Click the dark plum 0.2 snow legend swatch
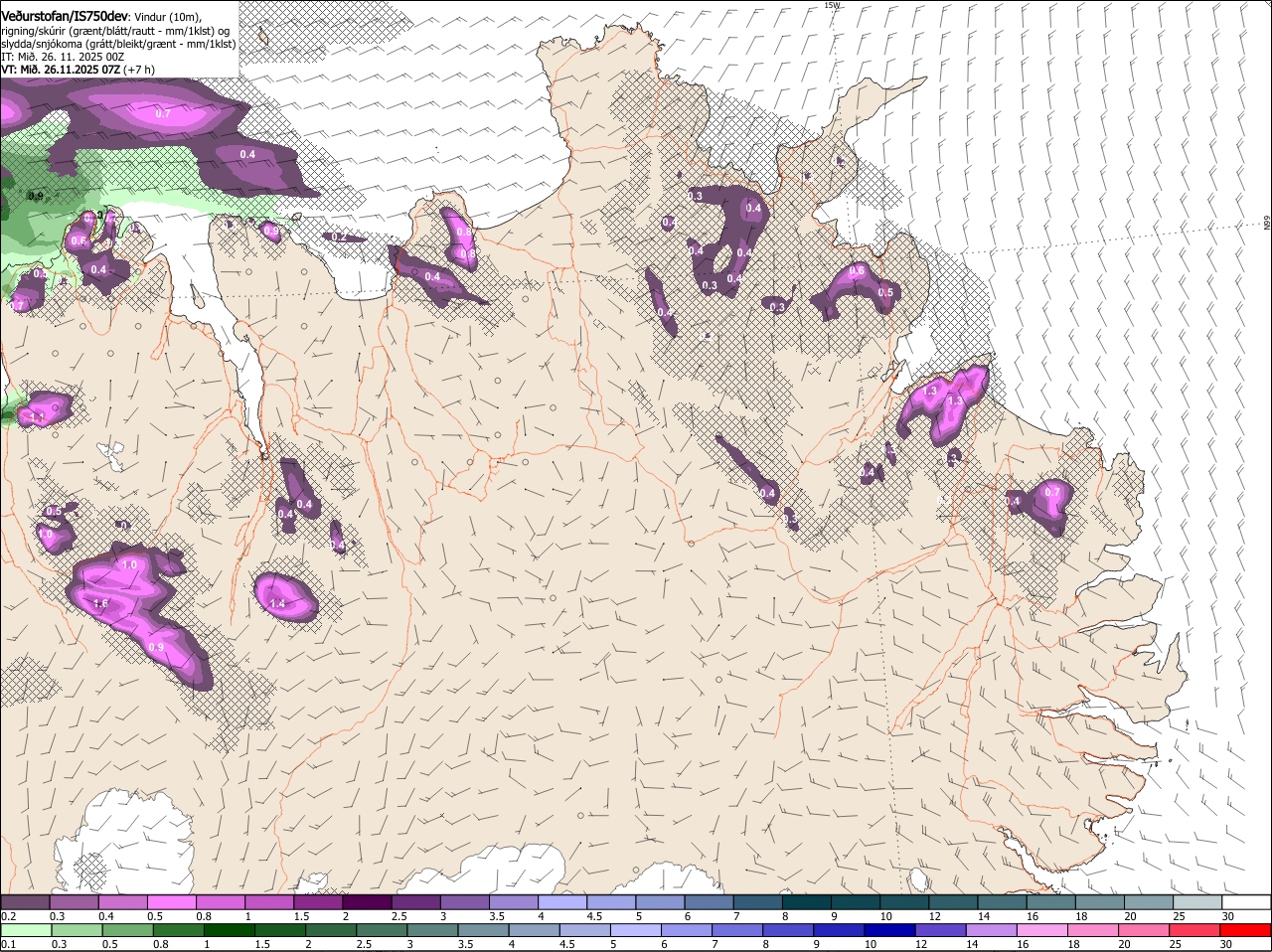The image size is (1272, 952). [x=25, y=901]
